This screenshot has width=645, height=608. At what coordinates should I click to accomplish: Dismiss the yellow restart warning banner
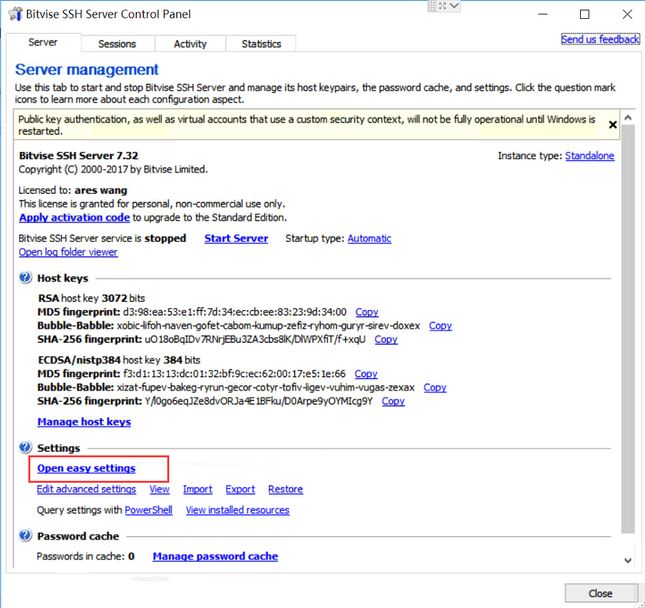(613, 125)
